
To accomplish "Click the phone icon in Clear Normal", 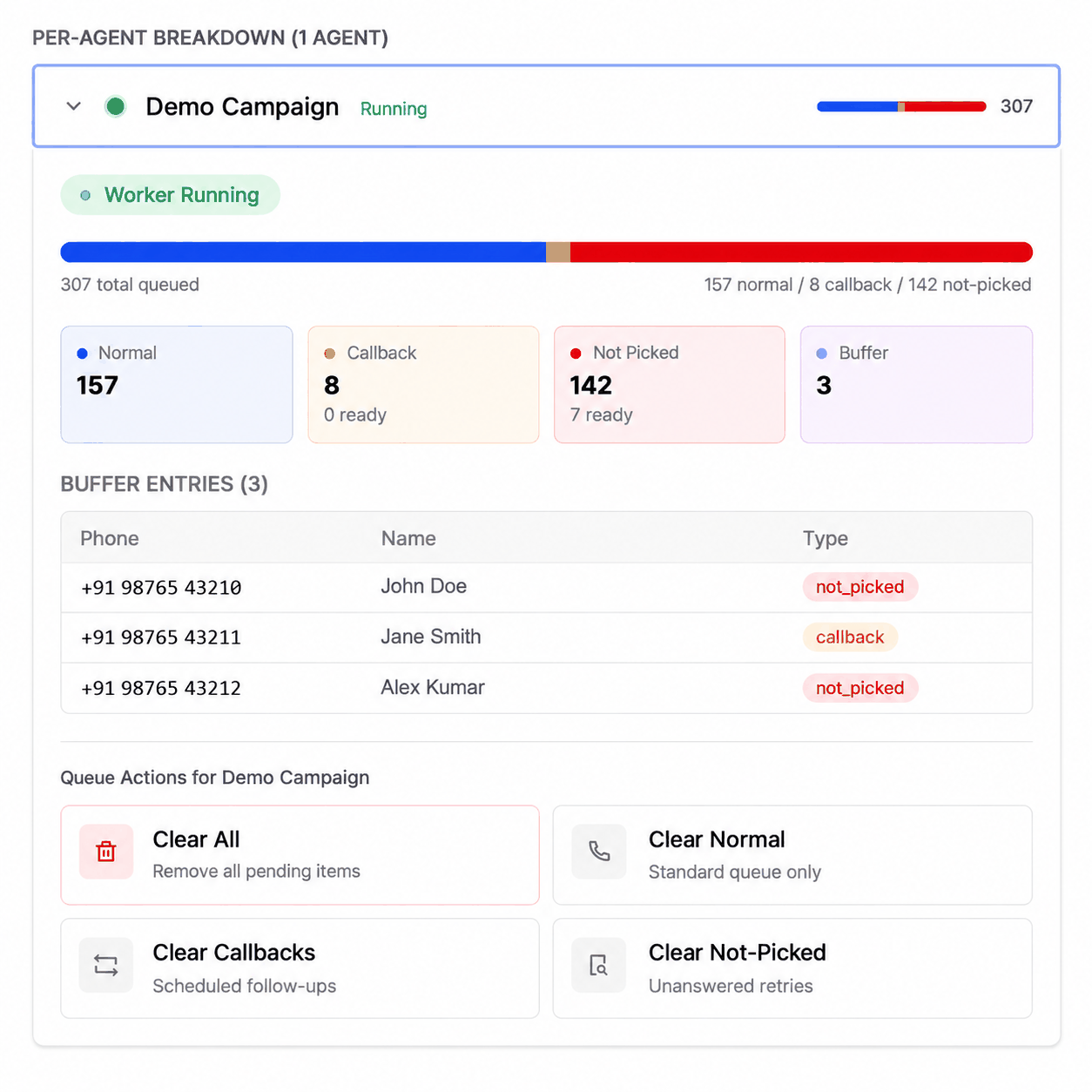I will 599,852.
